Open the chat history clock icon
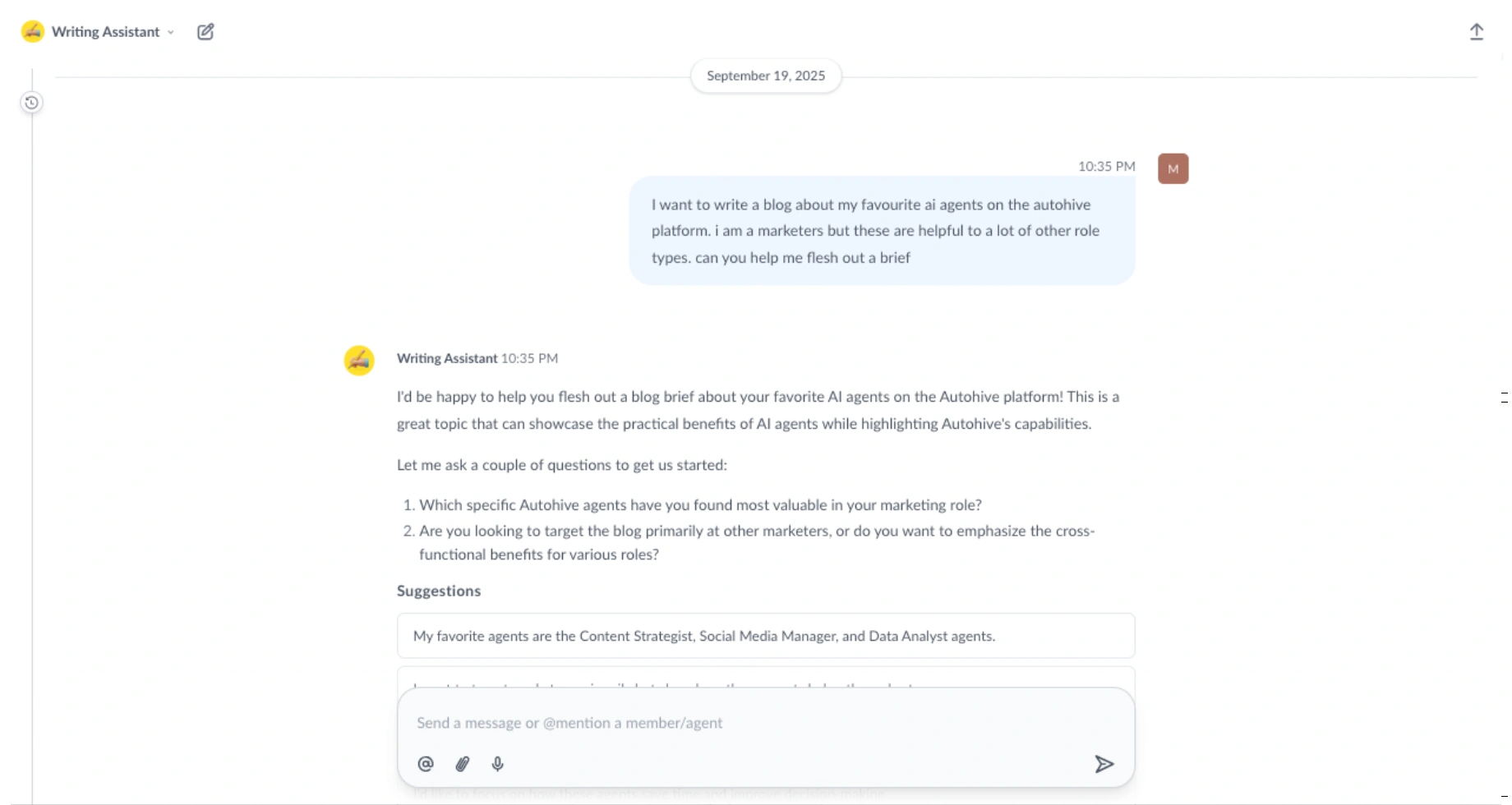The image size is (1512, 805). pyautogui.click(x=31, y=103)
